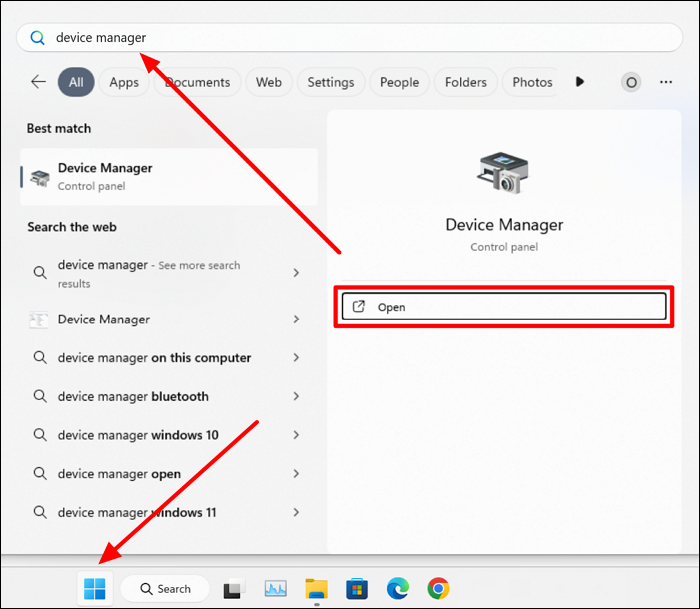This screenshot has height=609, width=700.
Task: Switch to the Web filter tab
Action: click(269, 82)
